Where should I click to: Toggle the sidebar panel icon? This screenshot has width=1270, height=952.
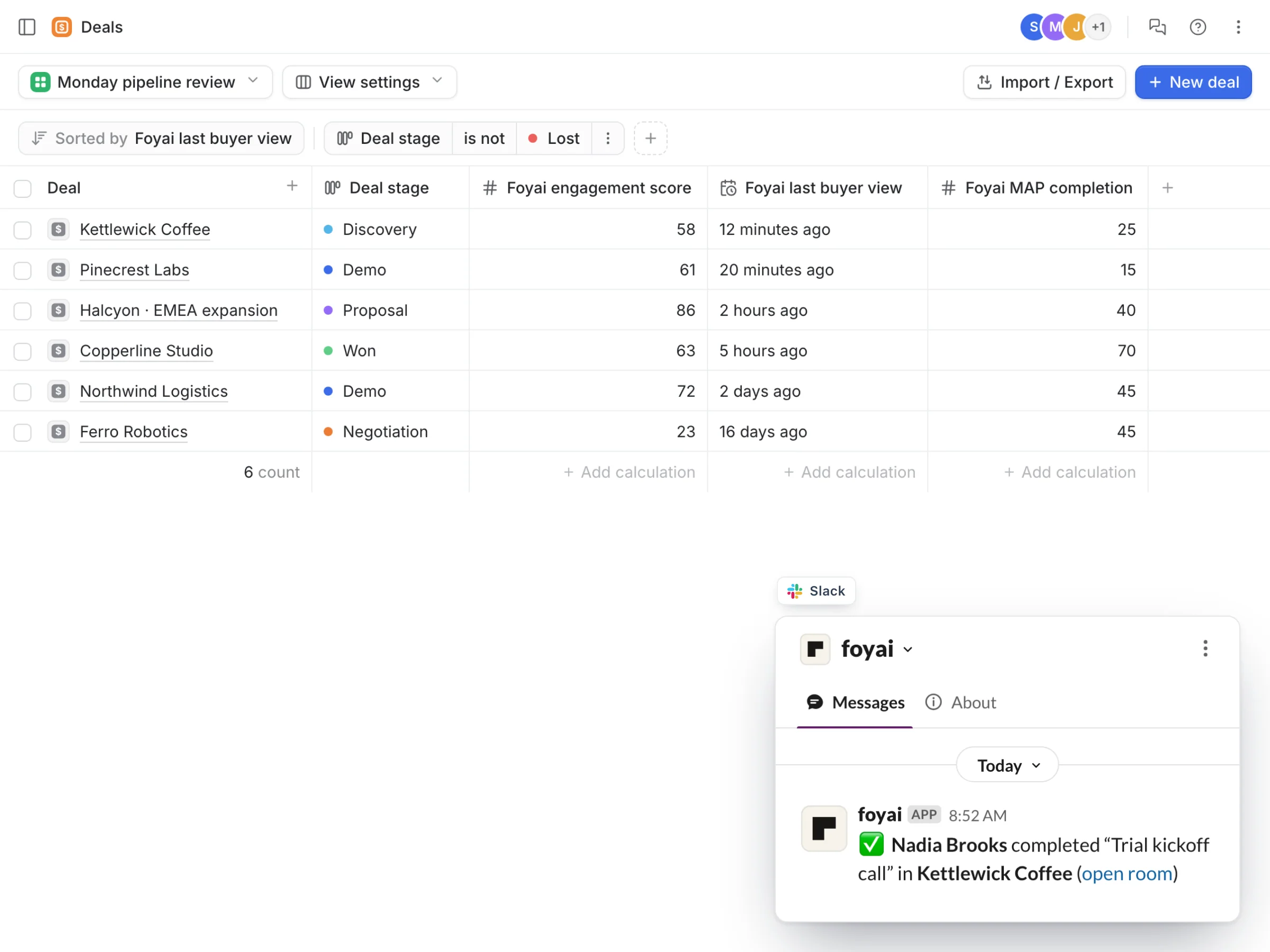(x=27, y=27)
